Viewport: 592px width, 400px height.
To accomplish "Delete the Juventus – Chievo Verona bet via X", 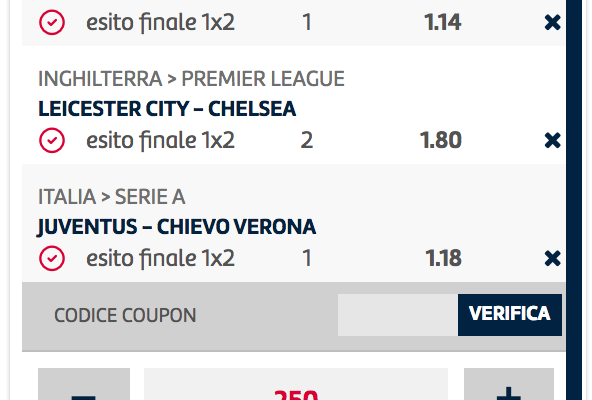I will click(552, 259).
